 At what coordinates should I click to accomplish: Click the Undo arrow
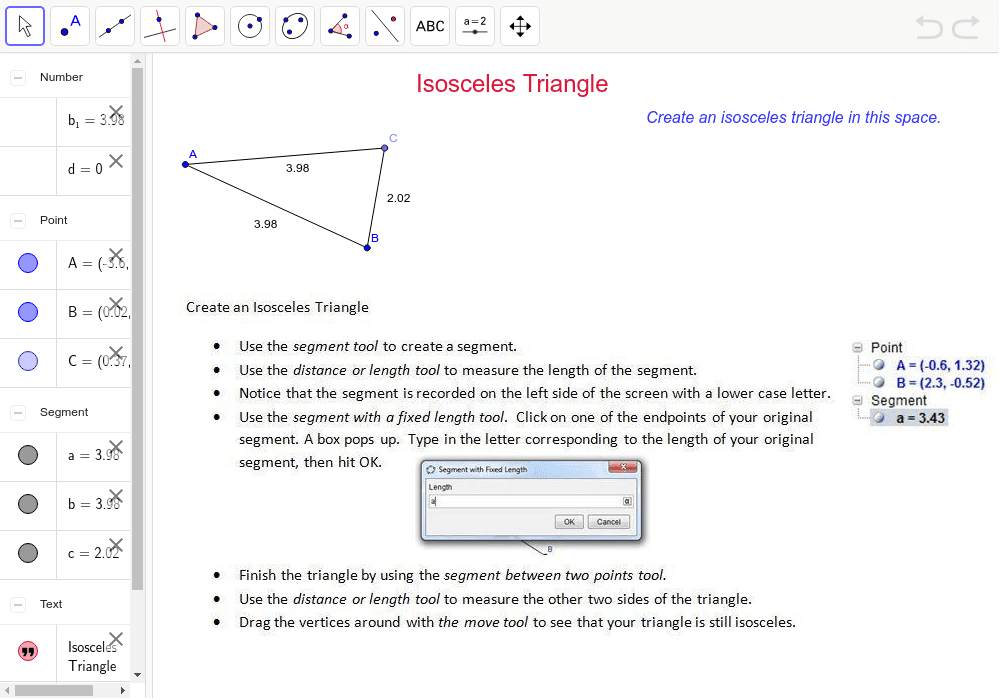[929, 27]
